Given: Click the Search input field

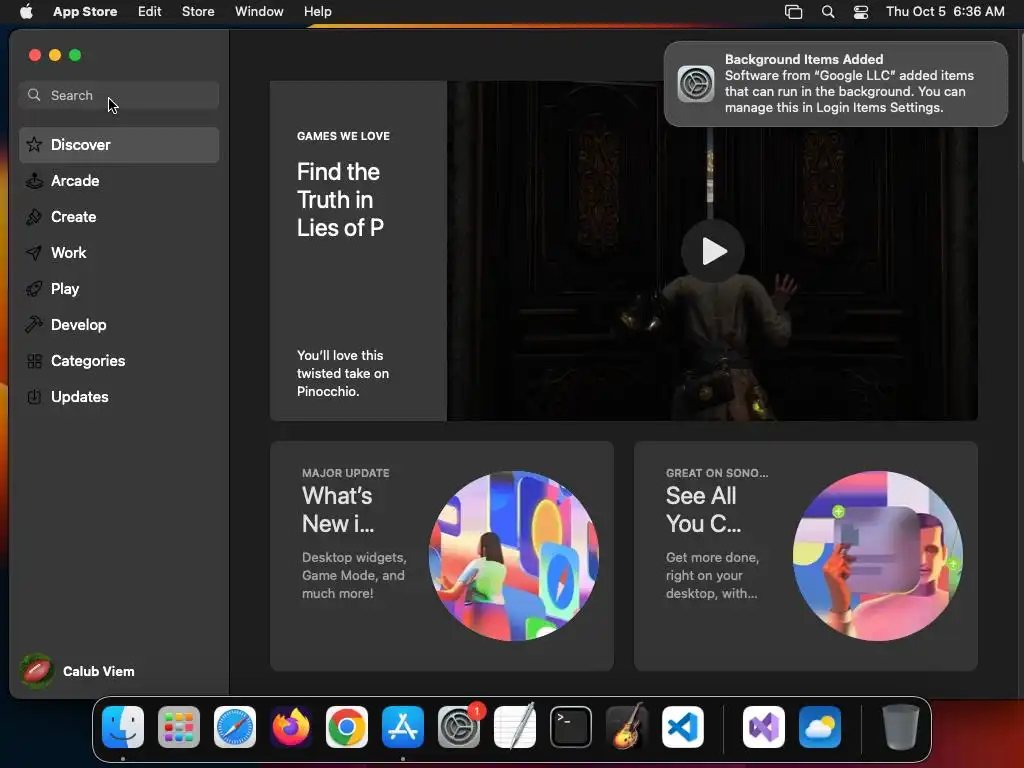Looking at the screenshot, I should (x=119, y=95).
